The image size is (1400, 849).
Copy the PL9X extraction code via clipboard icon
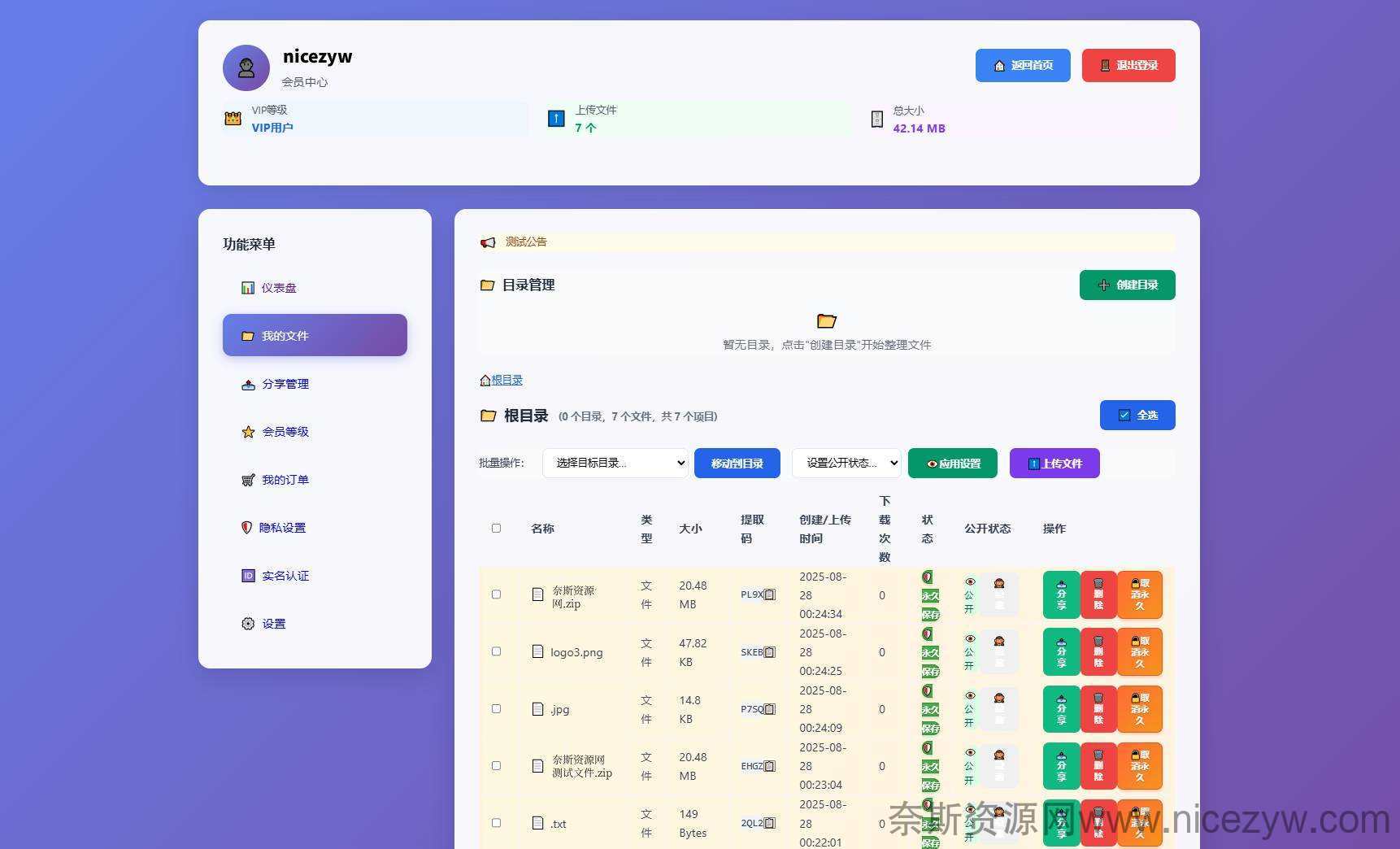(x=769, y=594)
